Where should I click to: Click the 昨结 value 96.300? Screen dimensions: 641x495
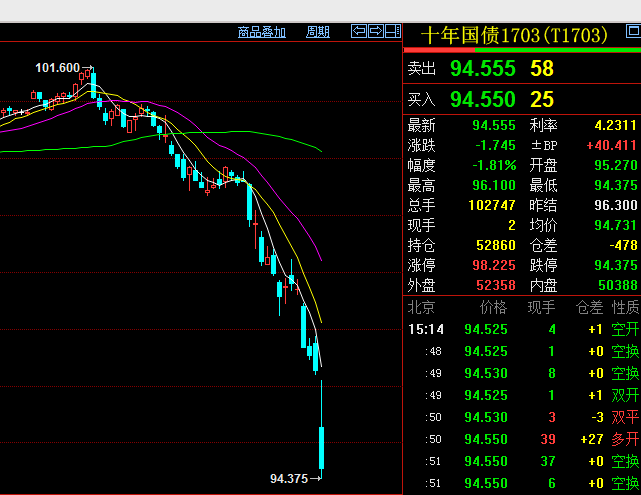tap(616, 205)
